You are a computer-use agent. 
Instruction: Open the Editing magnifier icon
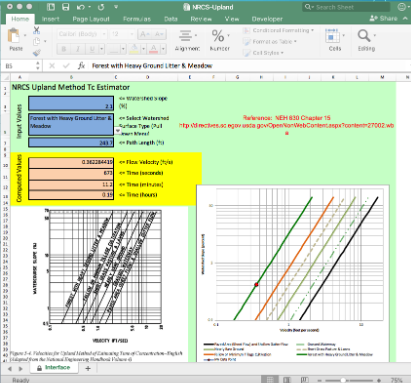(364, 35)
